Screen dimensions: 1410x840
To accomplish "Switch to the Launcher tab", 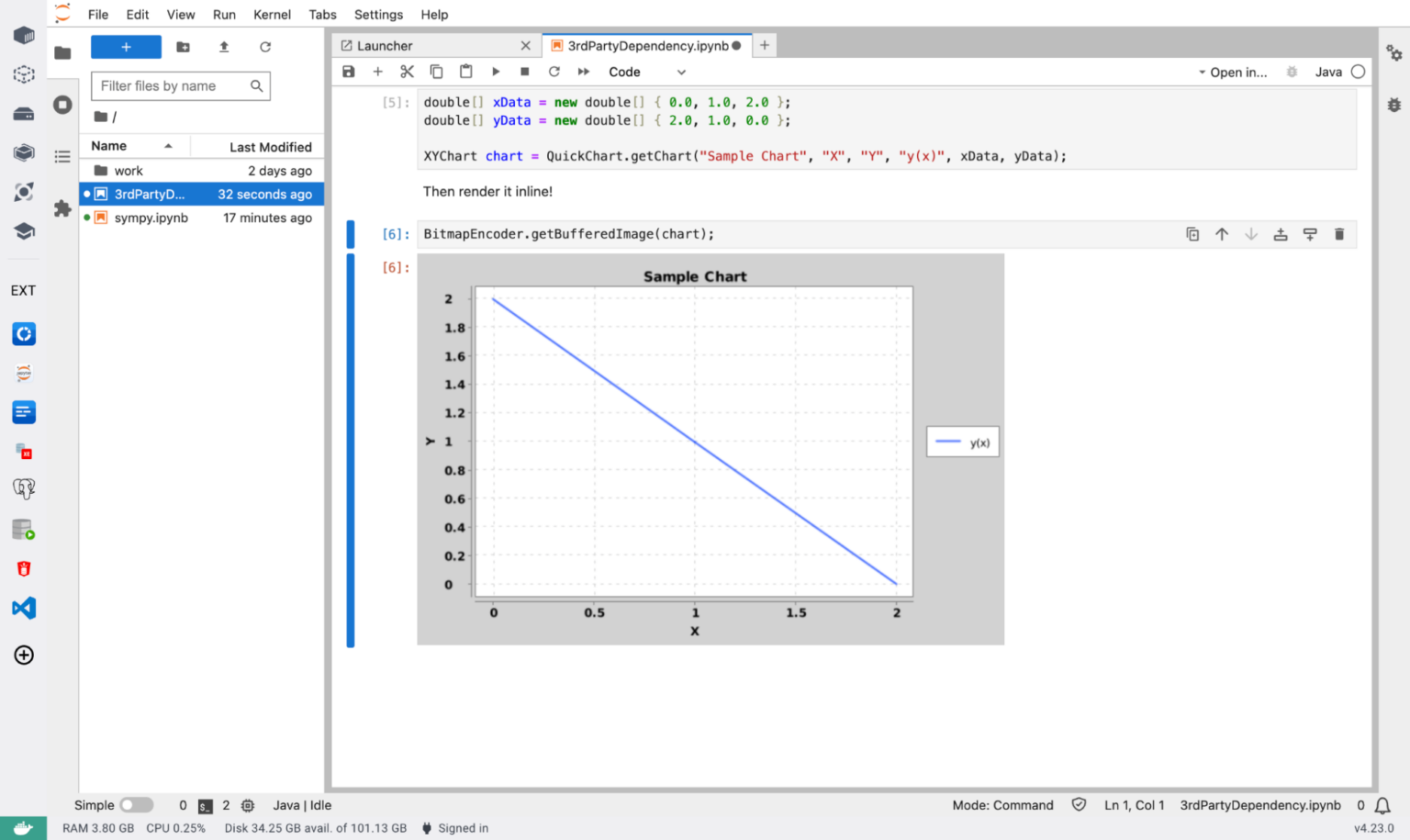I will coord(385,46).
